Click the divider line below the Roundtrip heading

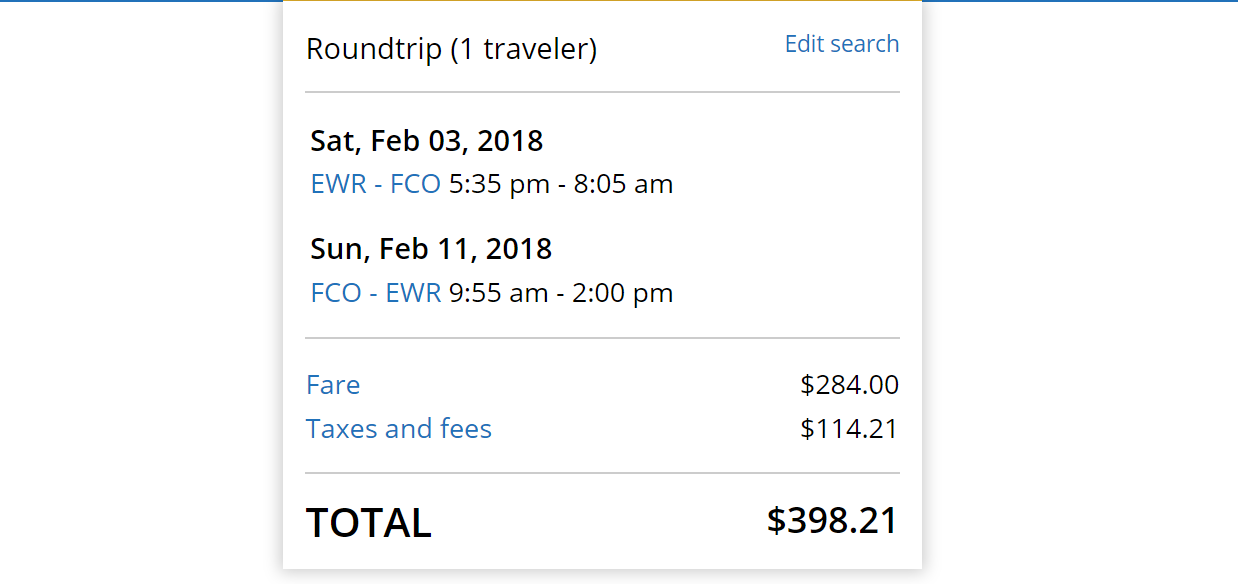(x=602, y=92)
